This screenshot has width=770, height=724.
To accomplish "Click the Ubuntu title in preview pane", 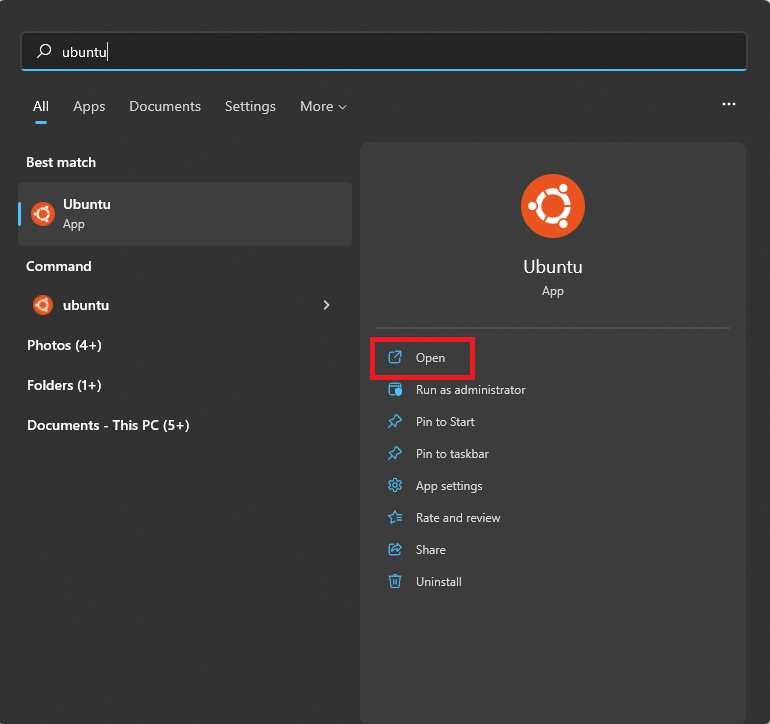I will [x=553, y=267].
